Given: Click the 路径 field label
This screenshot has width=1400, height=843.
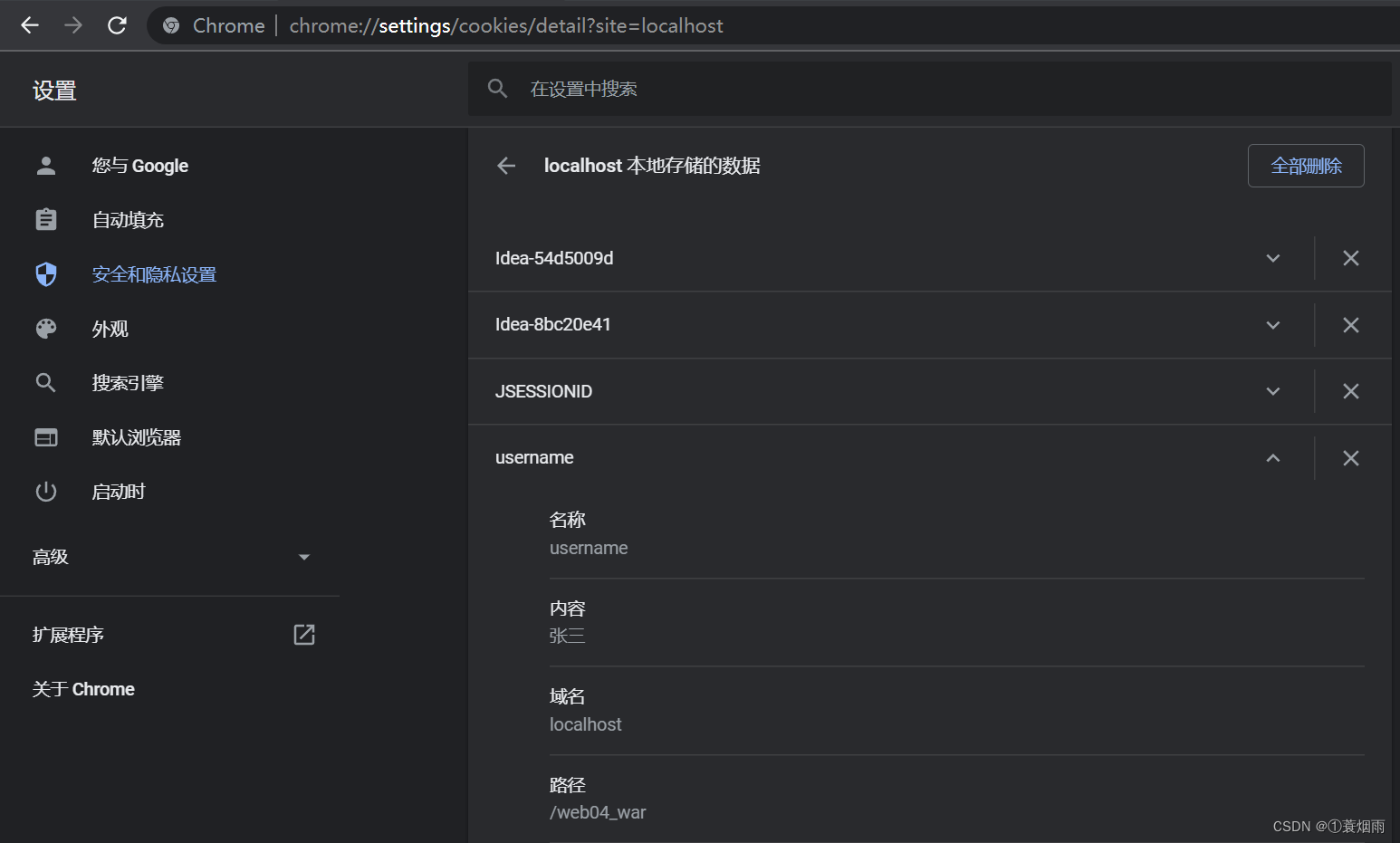Looking at the screenshot, I should coord(568,785).
